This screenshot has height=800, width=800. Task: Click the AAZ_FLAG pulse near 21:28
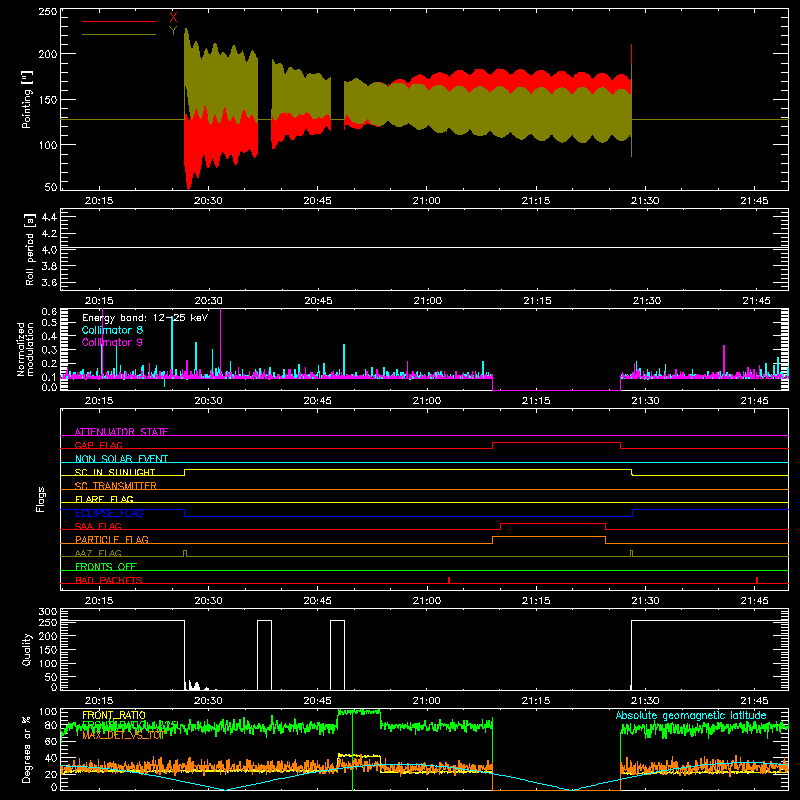[x=632, y=553]
